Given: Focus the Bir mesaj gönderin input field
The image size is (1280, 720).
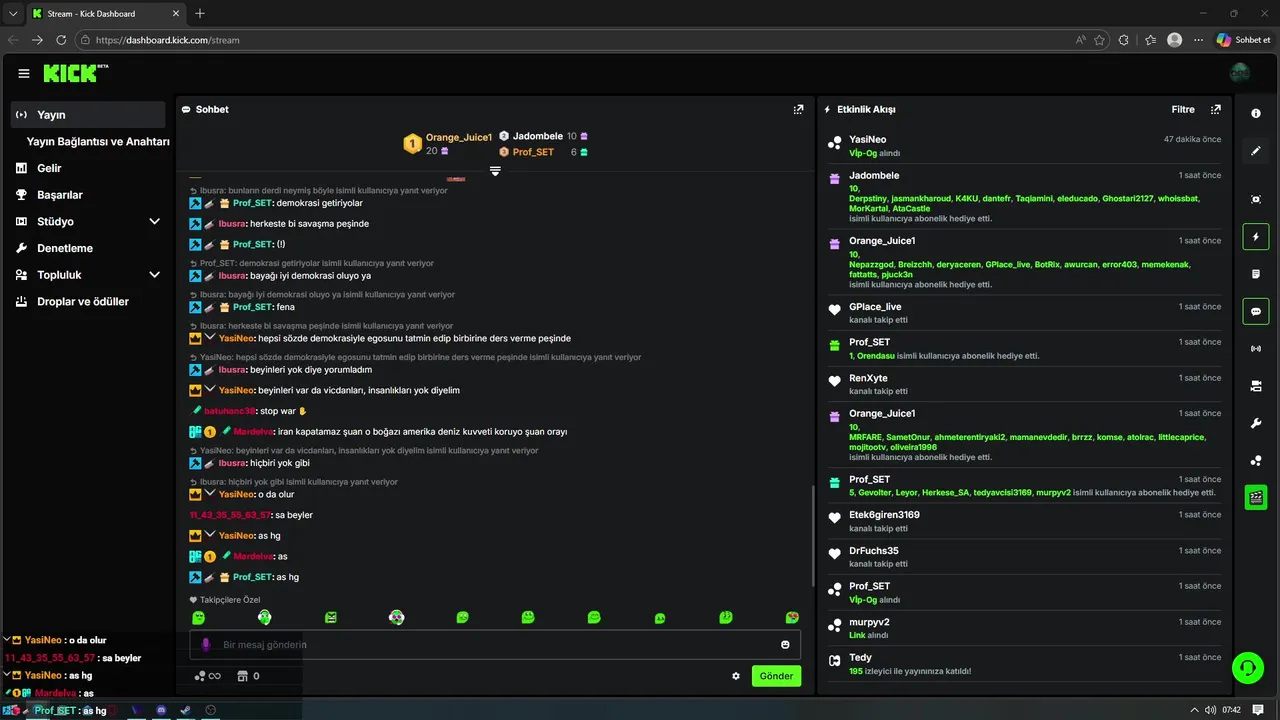Looking at the screenshot, I should tap(495, 645).
